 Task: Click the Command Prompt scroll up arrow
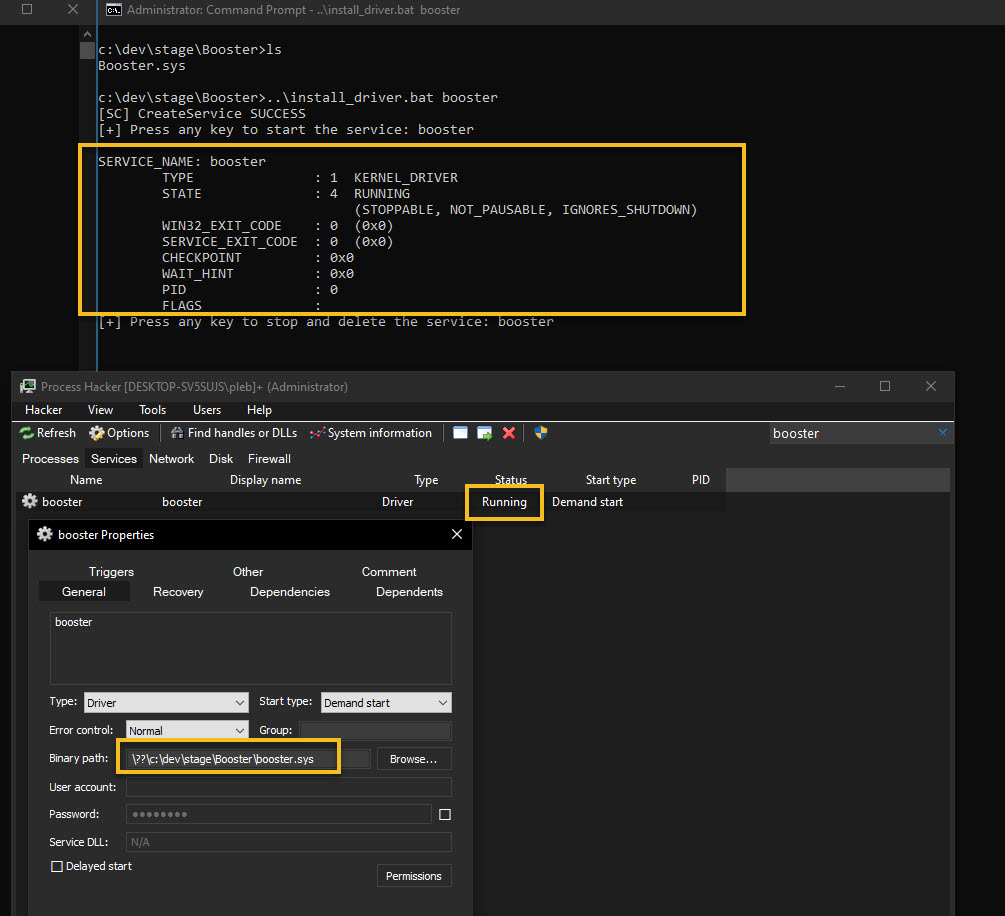point(87,34)
